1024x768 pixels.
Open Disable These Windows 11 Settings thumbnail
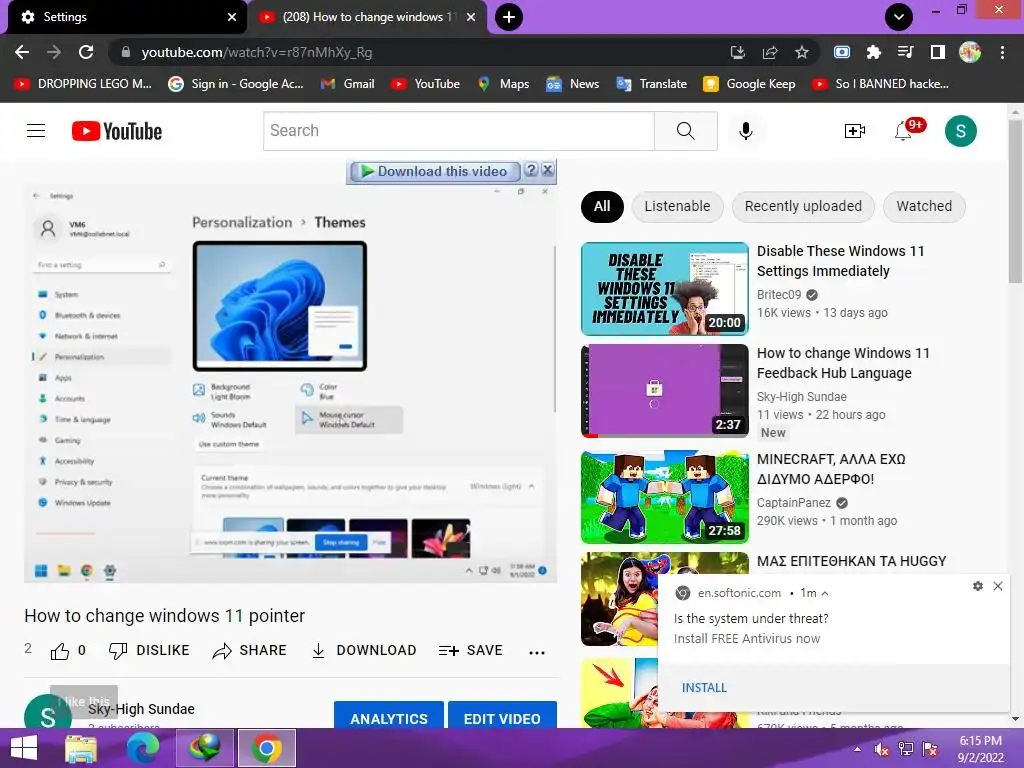(x=664, y=289)
